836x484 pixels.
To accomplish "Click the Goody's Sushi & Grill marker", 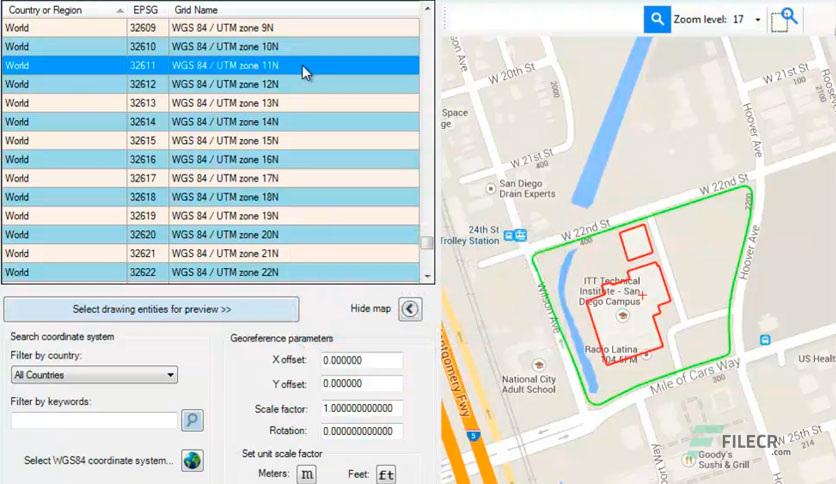I will click(x=690, y=459).
